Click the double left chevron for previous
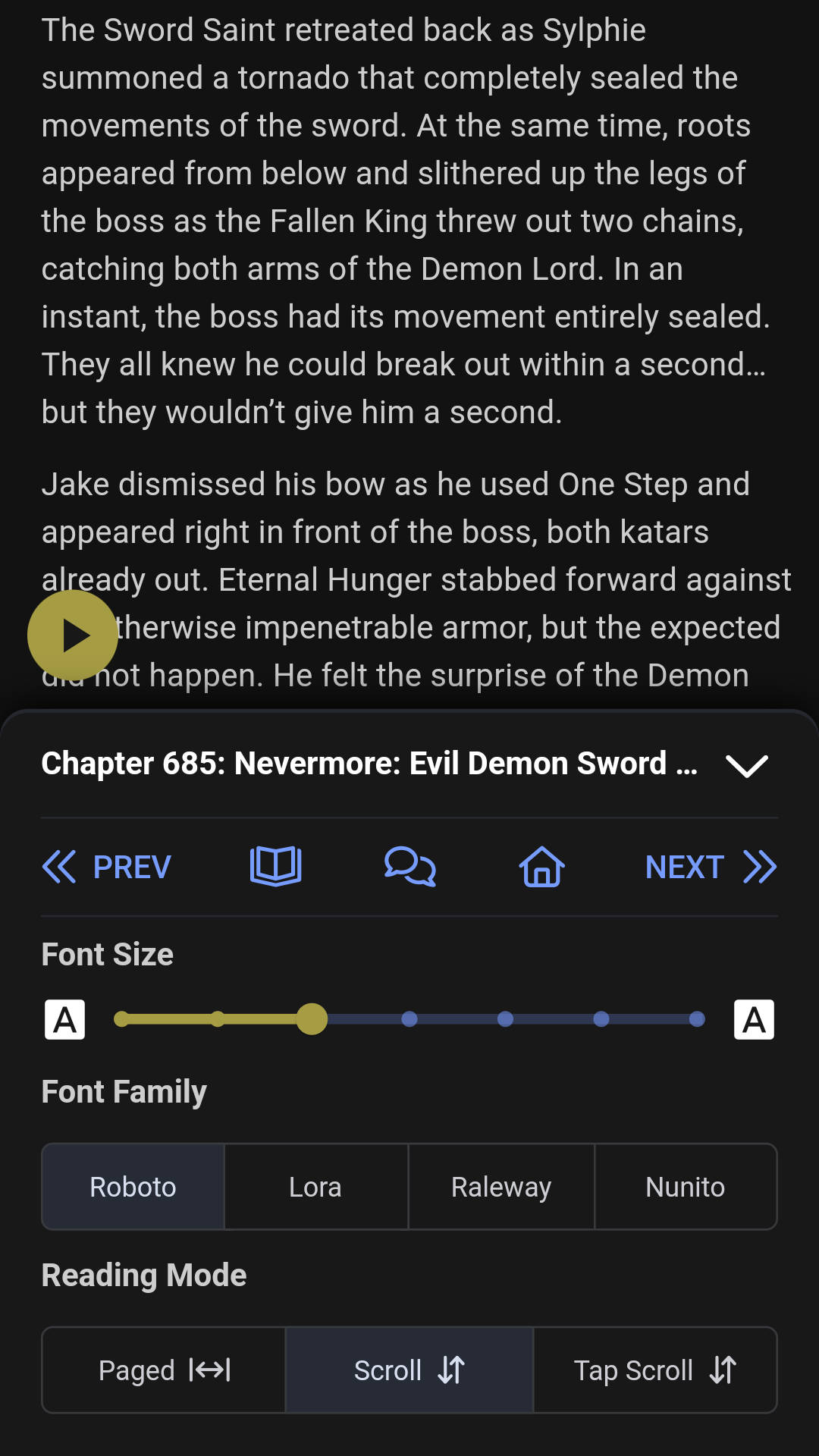This screenshot has height=1456, width=819. (x=59, y=867)
